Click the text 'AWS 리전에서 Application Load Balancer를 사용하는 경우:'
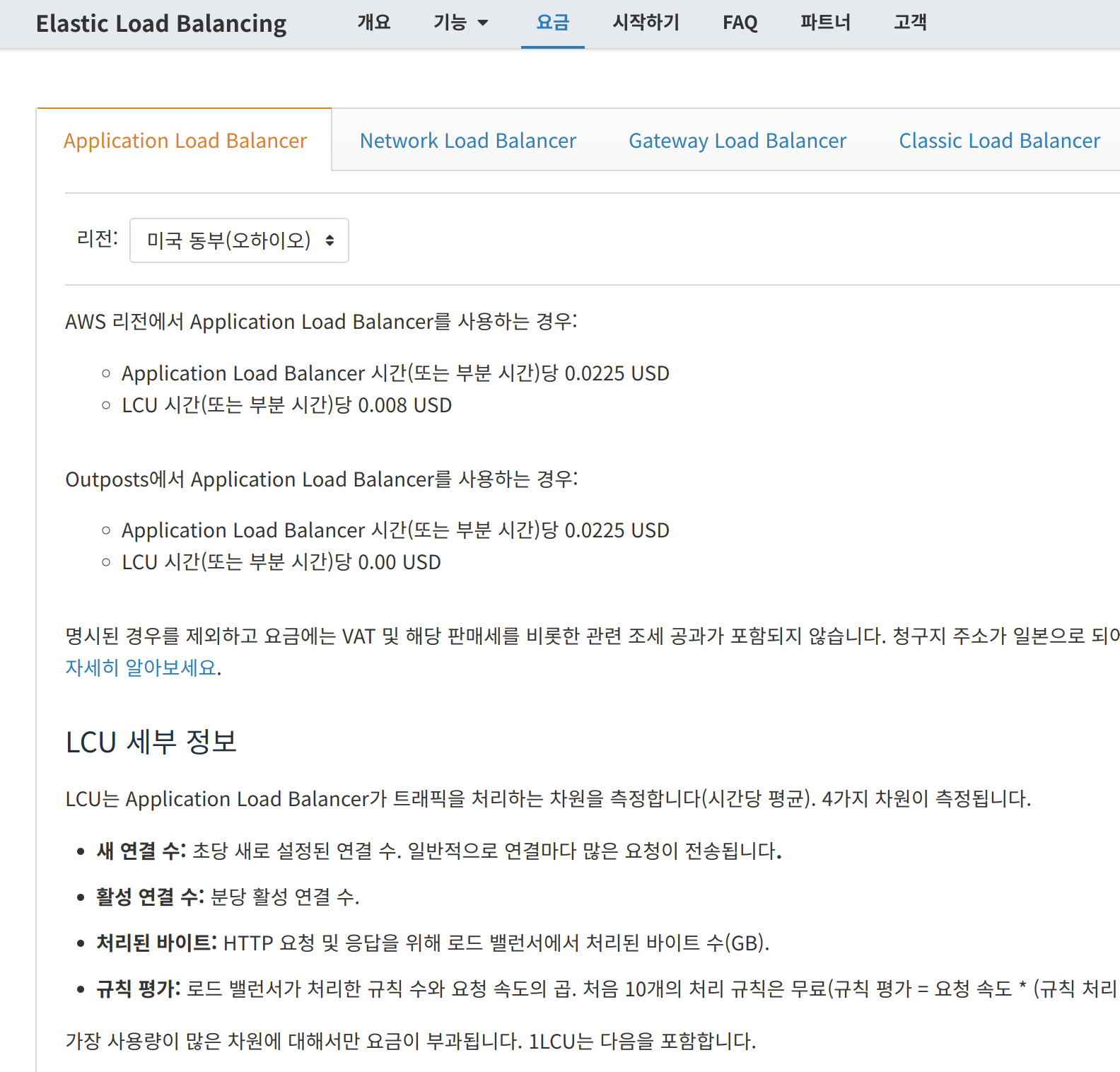Screen dimensions: 1120x1072 point(321,322)
